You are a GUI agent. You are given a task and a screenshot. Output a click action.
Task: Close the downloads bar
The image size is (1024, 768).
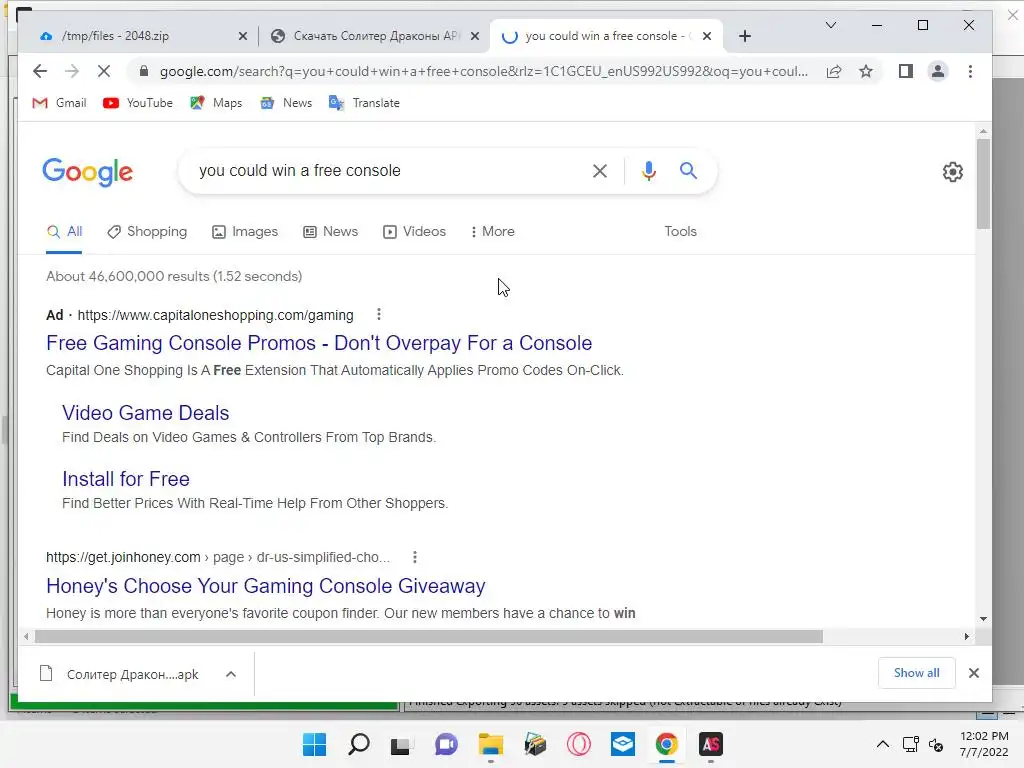pyautogui.click(x=974, y=673)
